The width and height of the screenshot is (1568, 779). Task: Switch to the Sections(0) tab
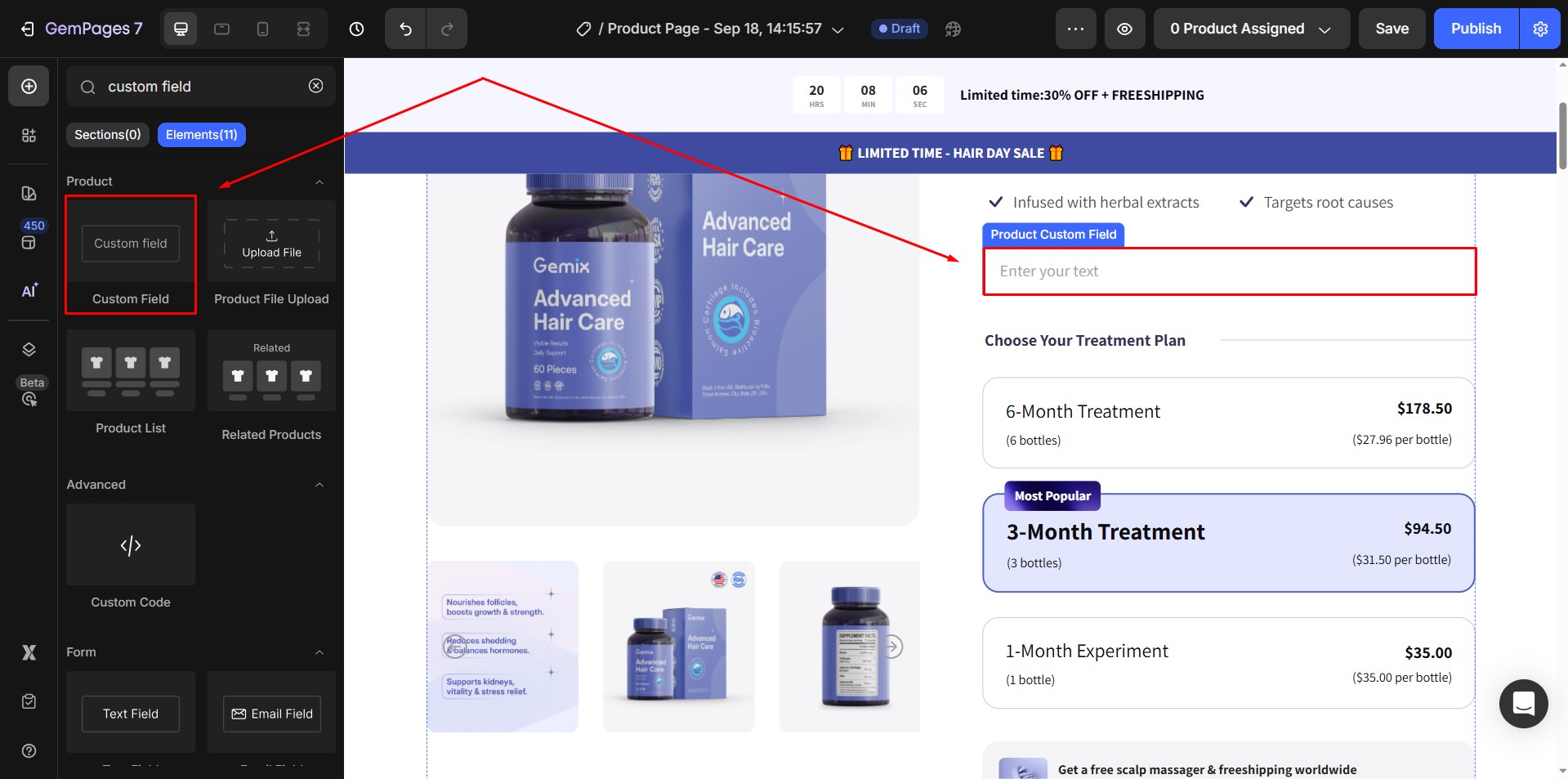tap(107, 135)
